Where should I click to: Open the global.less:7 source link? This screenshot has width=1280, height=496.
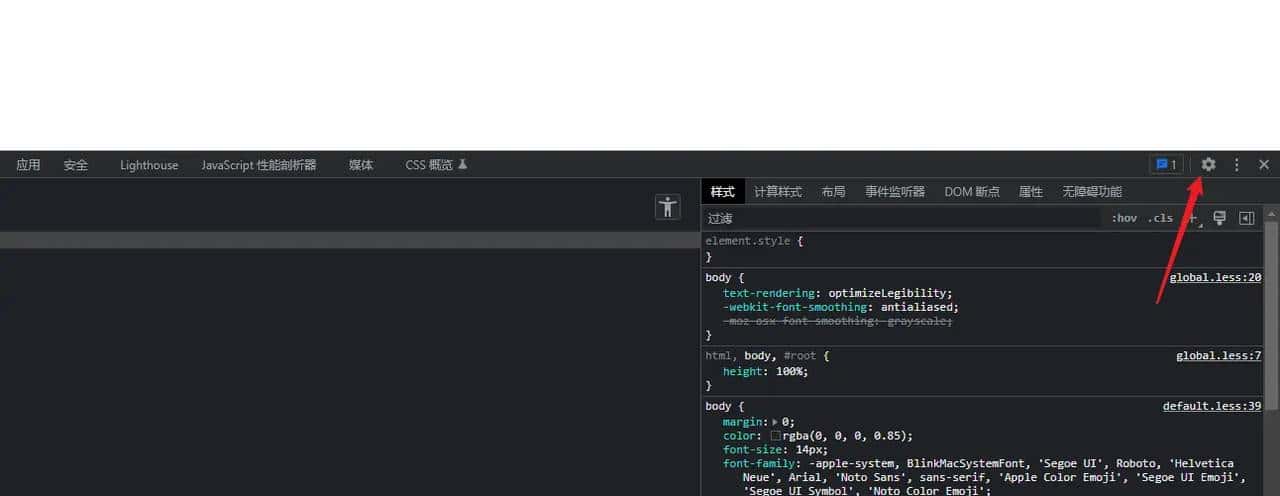(1218, 355)
